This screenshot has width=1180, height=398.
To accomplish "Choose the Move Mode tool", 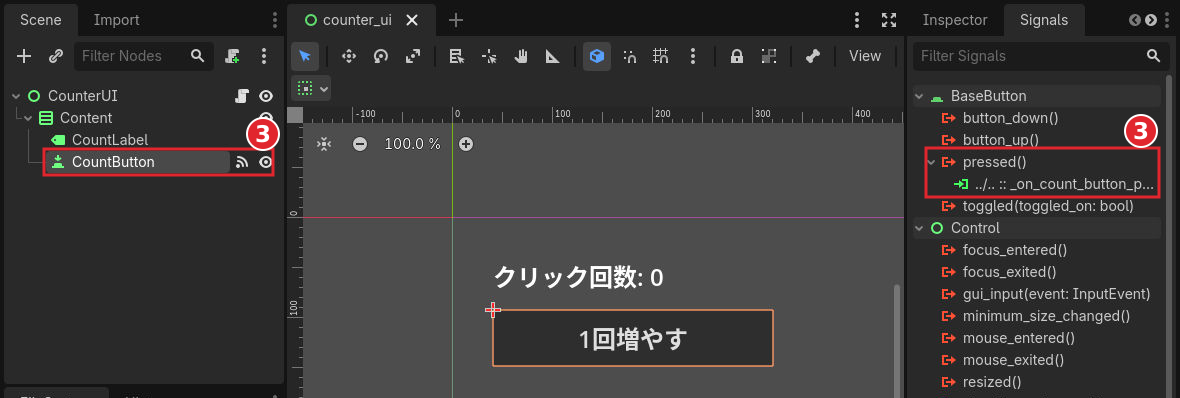I will click(x=348, y=56).
